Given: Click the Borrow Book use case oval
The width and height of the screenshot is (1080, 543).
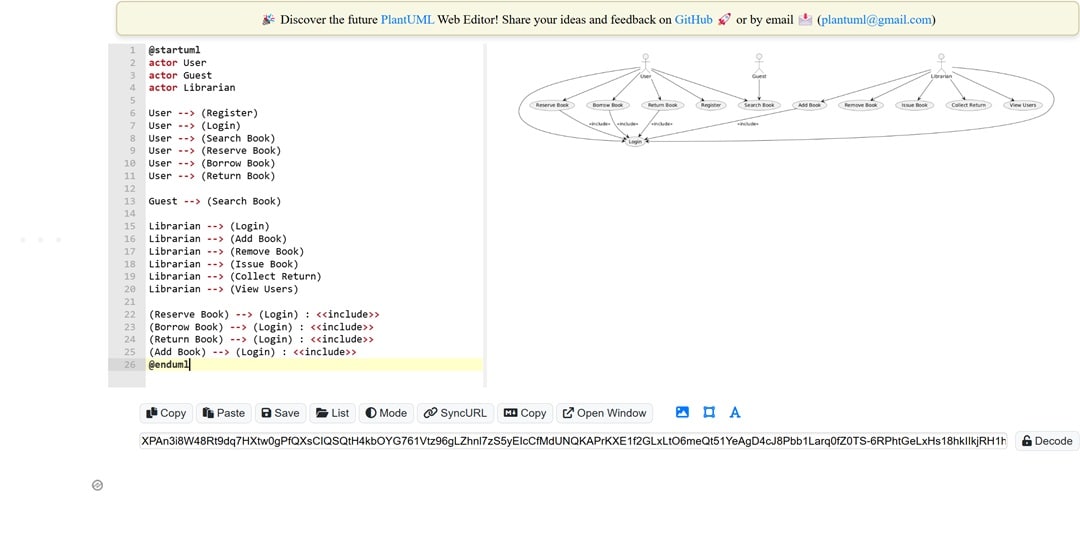Looking at the screenshot, I should tap(608, 105).
